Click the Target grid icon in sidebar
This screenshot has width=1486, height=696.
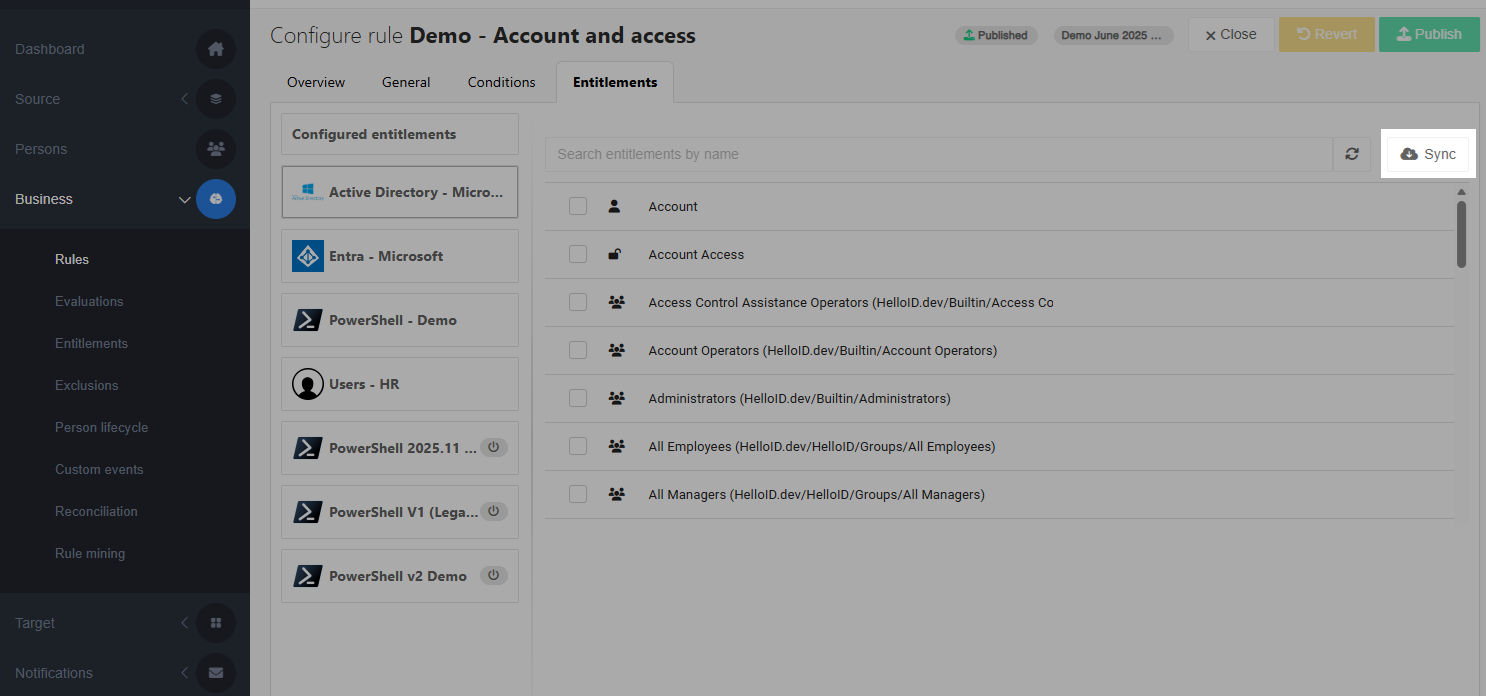pos(216,623)
